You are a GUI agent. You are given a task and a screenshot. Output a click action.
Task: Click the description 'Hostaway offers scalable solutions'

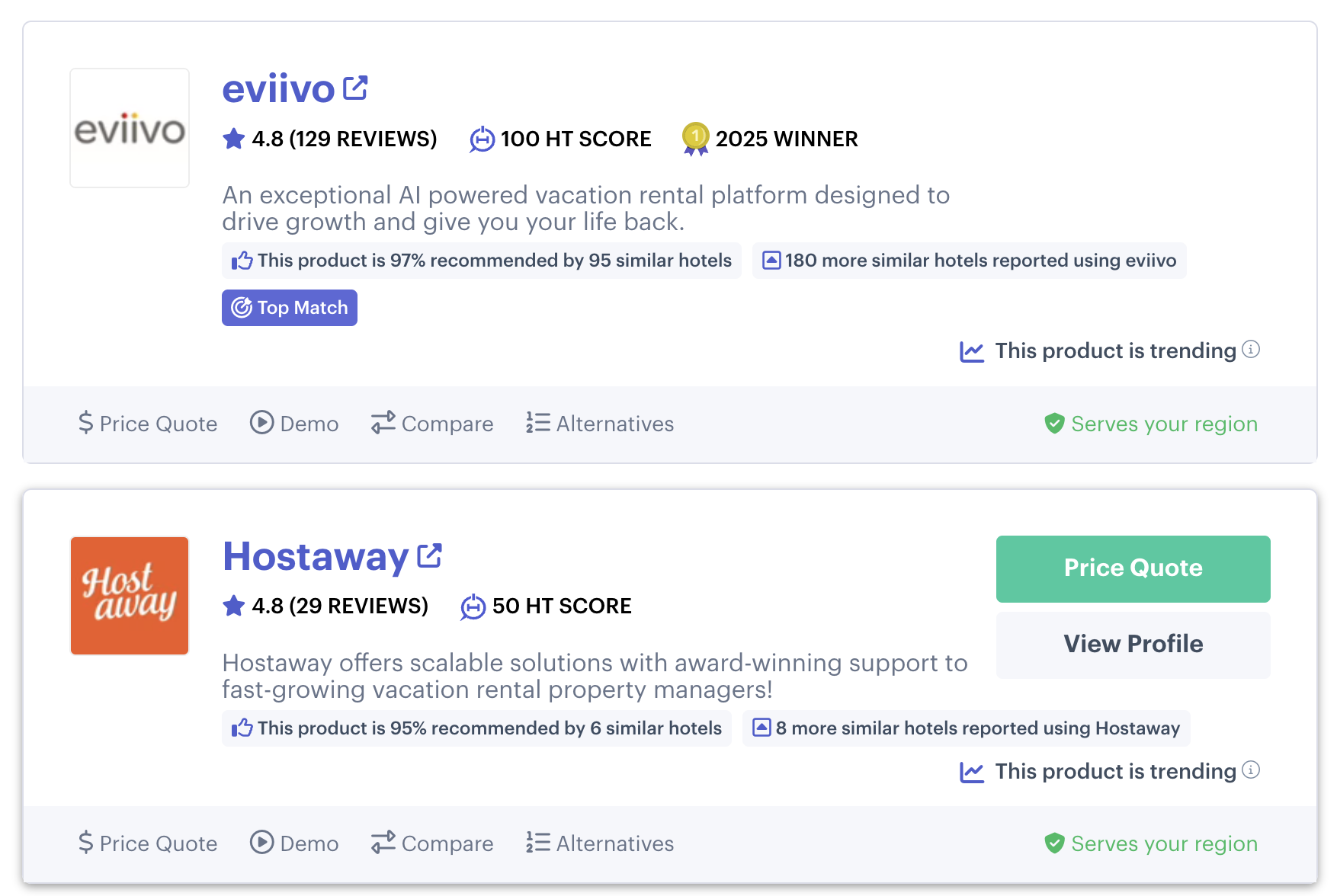(x=595, y=677)
